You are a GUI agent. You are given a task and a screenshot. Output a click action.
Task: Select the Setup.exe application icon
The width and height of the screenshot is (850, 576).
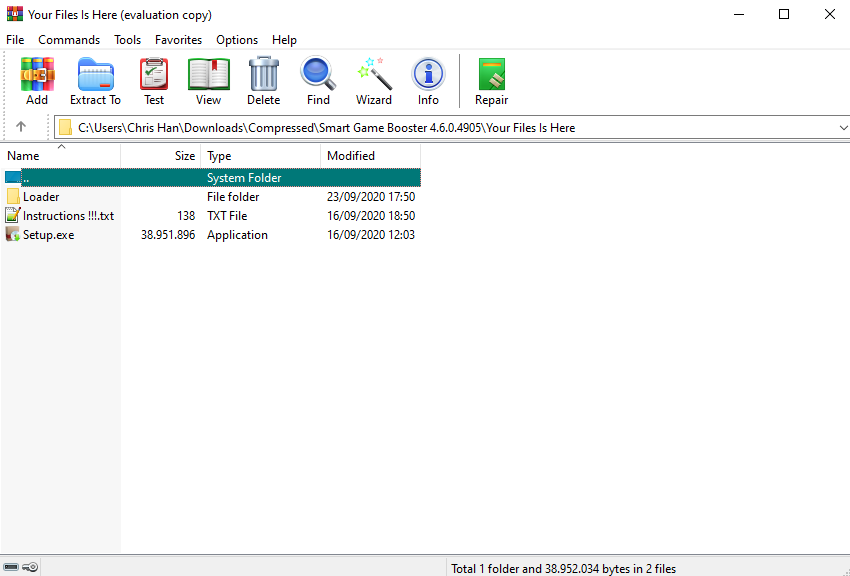(x=13, y=234)
